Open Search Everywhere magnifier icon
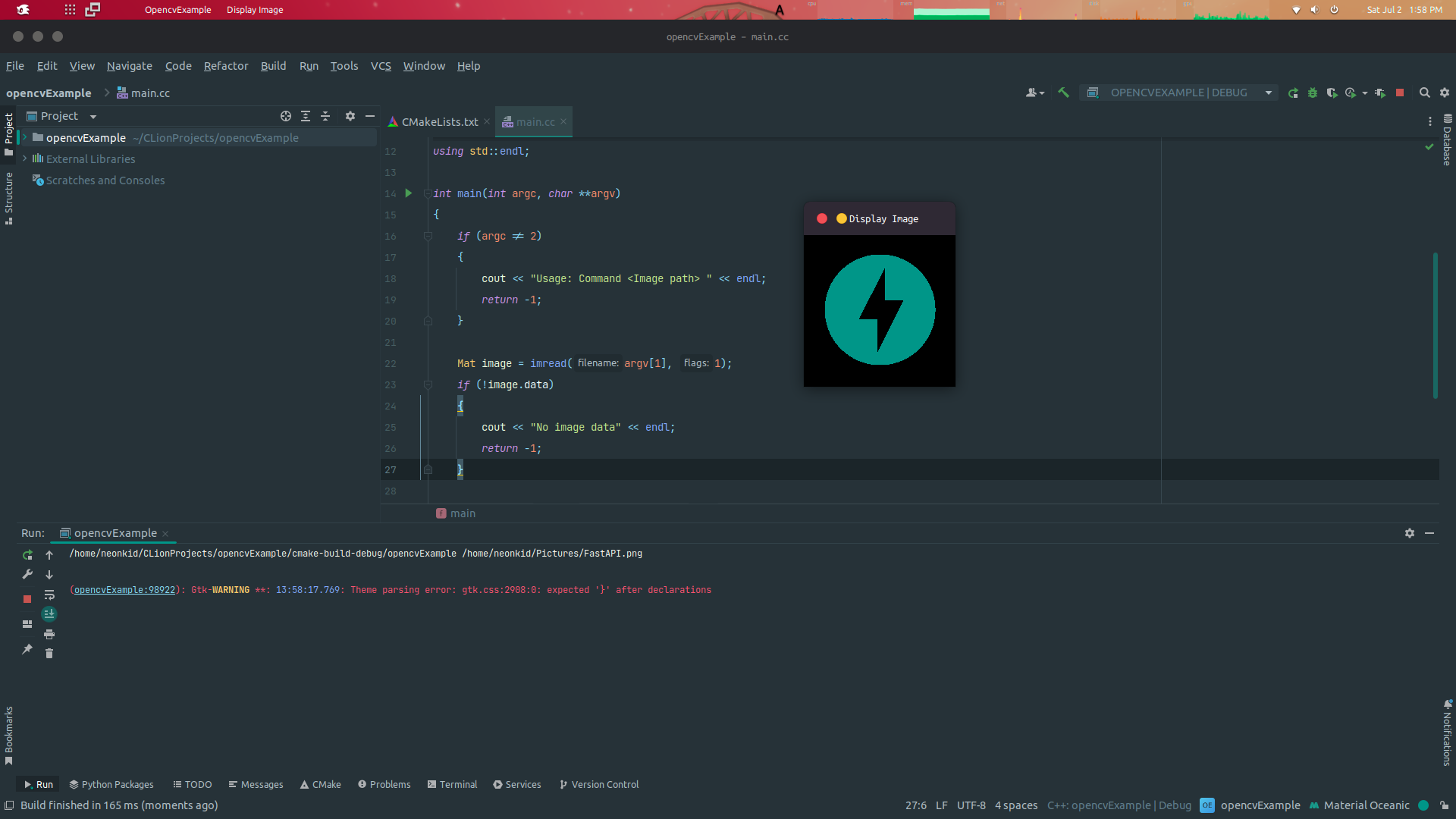The width and height of the screenshot is (1456, 819). coord(1424,93)
